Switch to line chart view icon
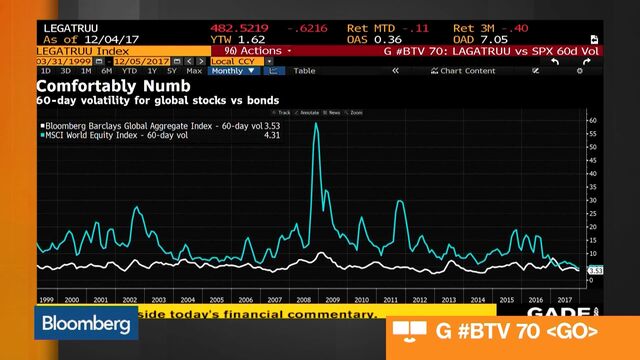Screen dimensions: 640x360 point(273,71)
